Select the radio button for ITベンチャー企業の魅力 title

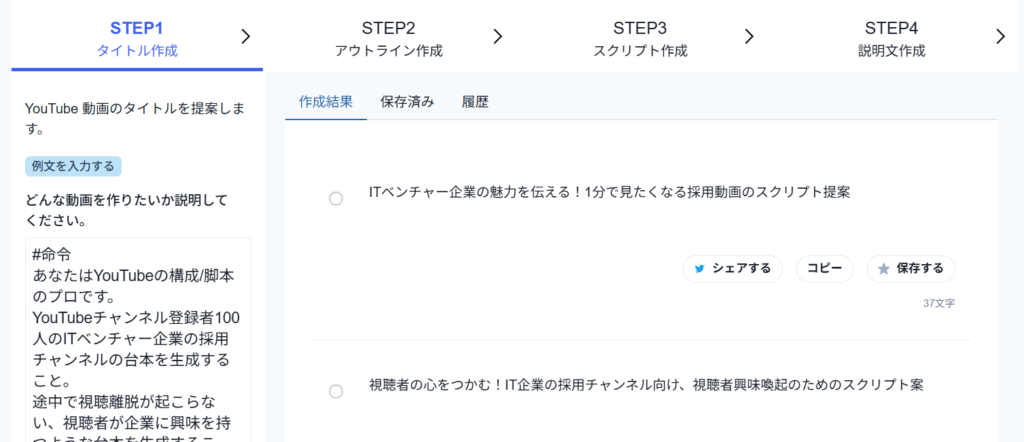(x=336, y=198)
